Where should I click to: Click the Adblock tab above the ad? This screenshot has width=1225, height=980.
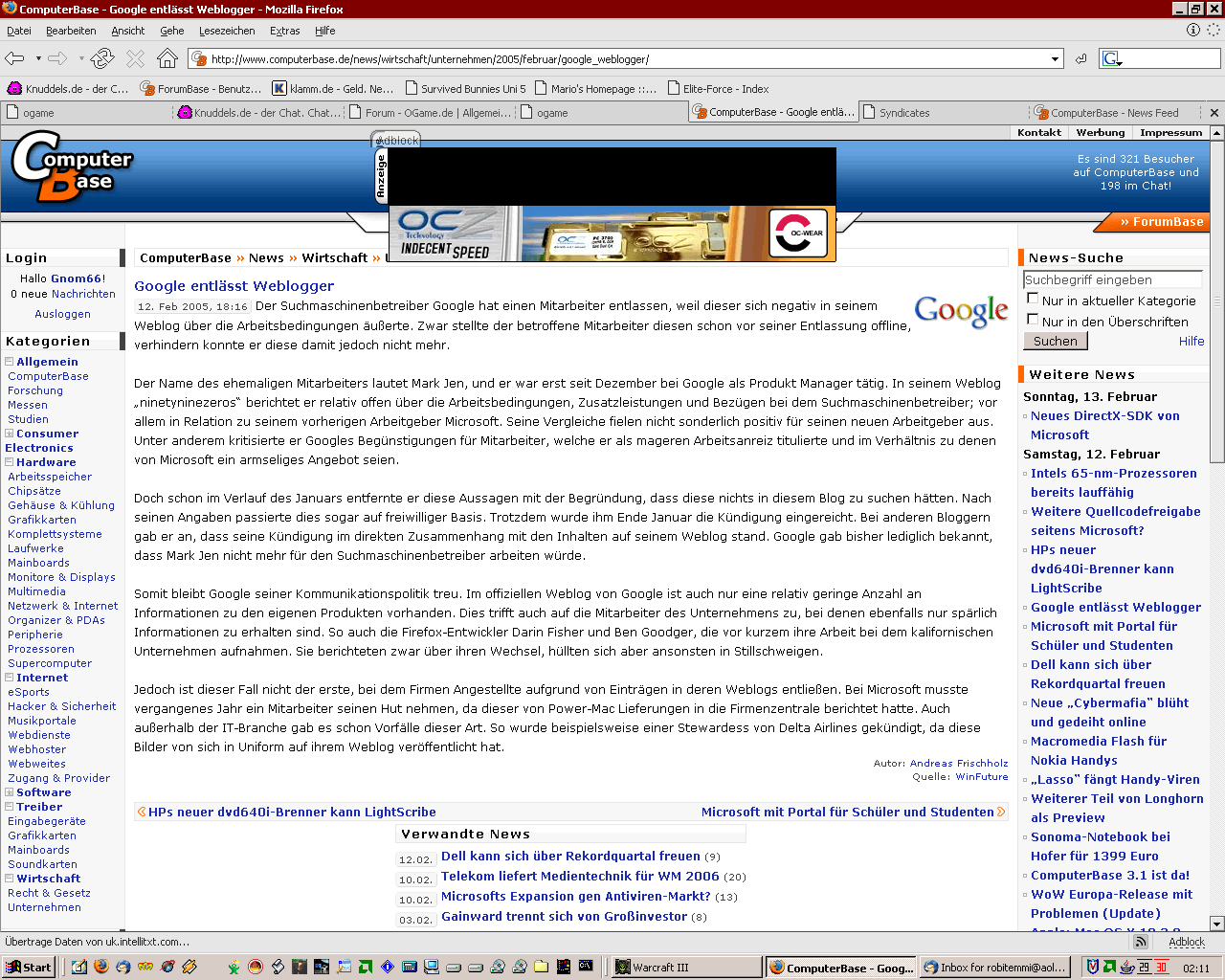pyautogui.click(x=396, y=140)
